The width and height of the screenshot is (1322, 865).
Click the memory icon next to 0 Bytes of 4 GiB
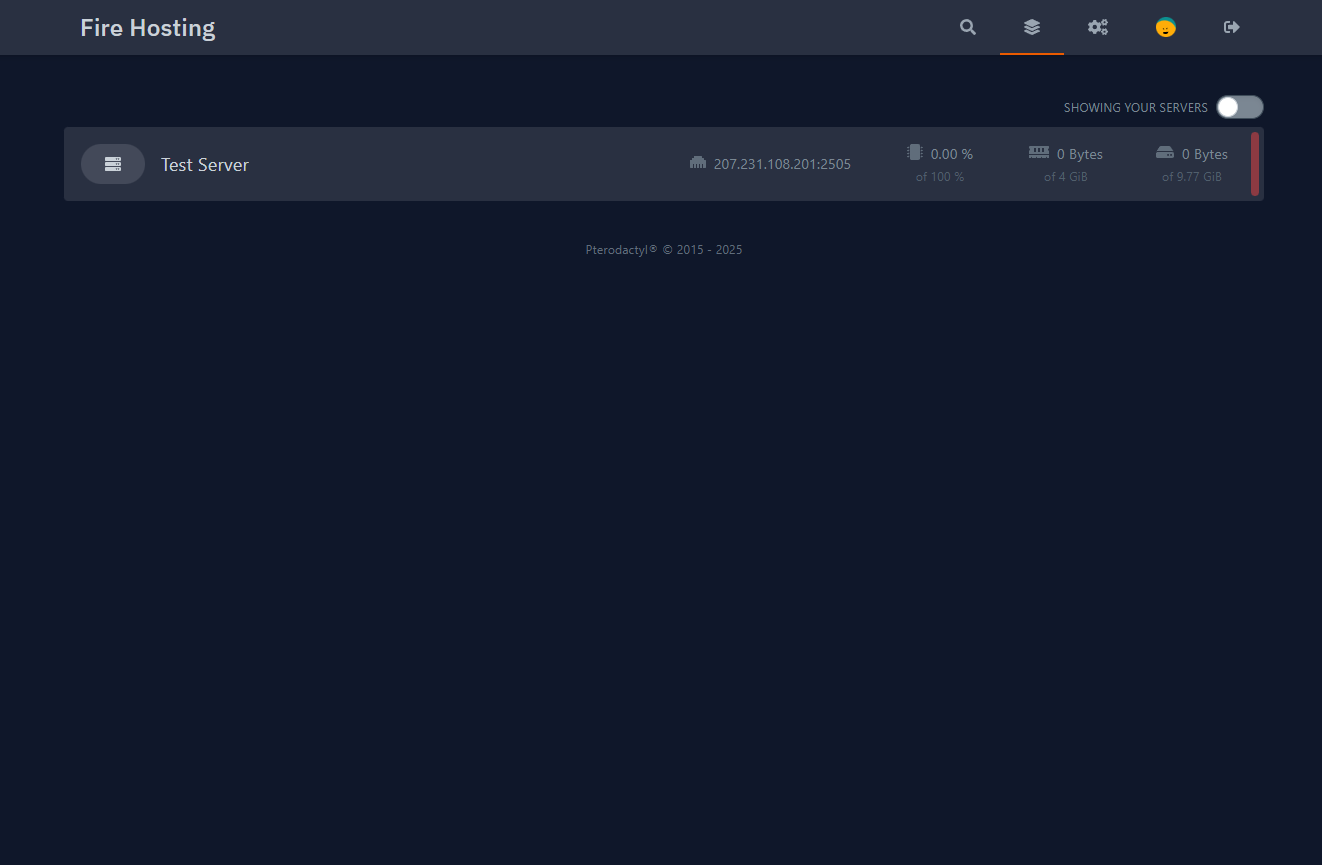(1039, 153)
